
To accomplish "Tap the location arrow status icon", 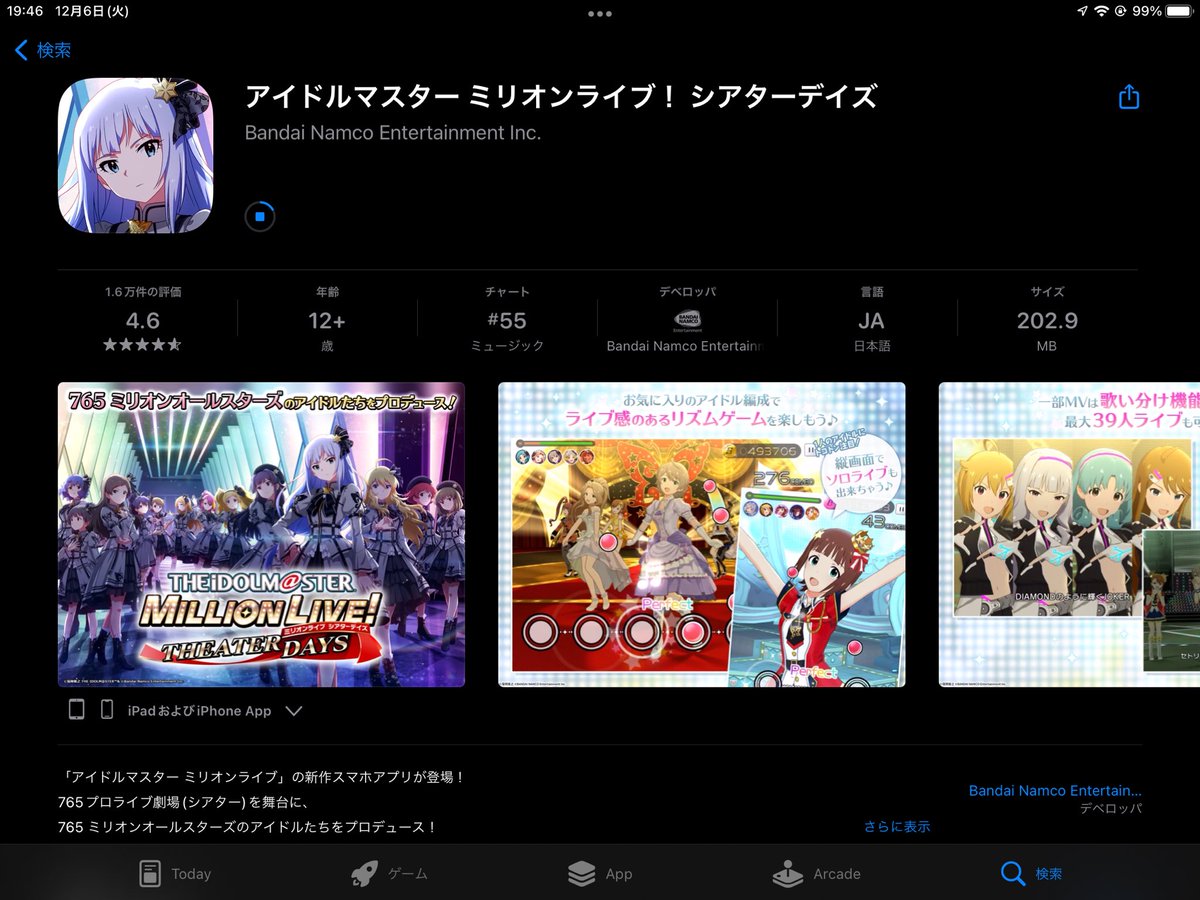I will tap(1082, 11).
